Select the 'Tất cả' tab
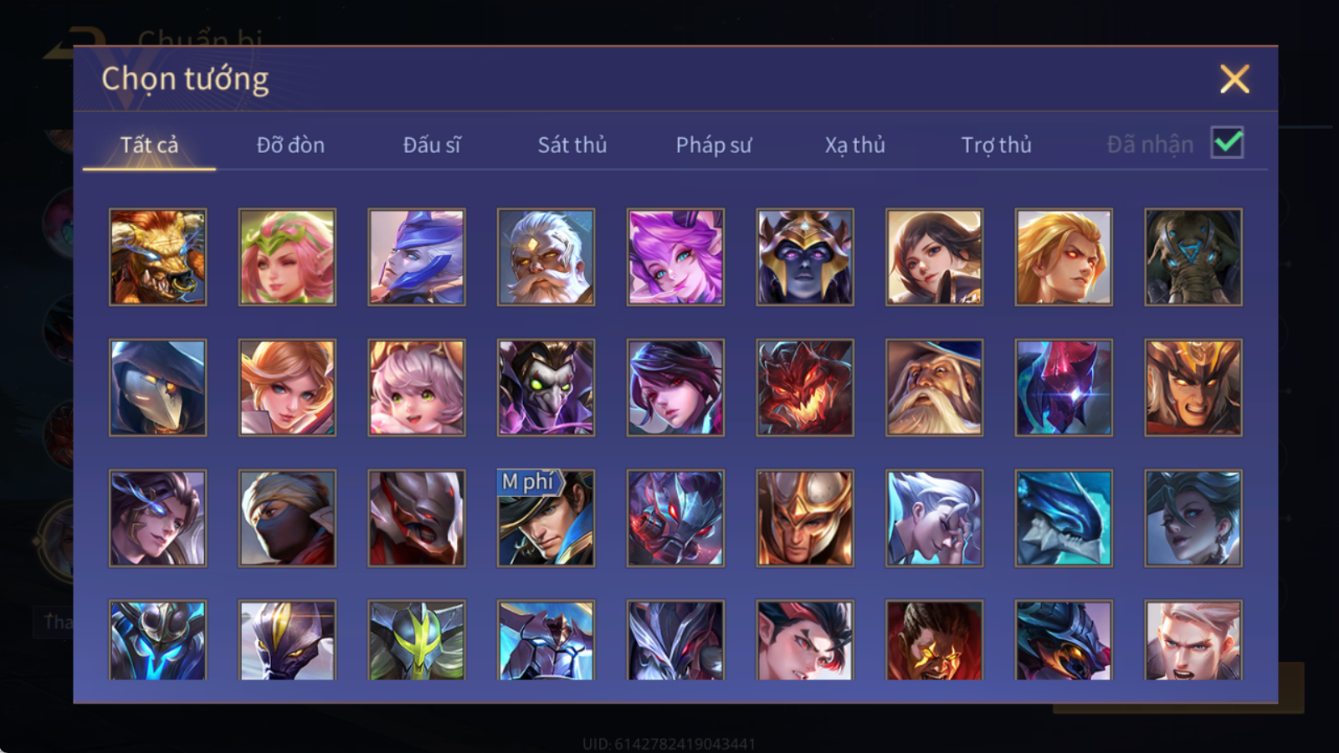Viewport: 1339px width, 753px height. pos(149,145)
